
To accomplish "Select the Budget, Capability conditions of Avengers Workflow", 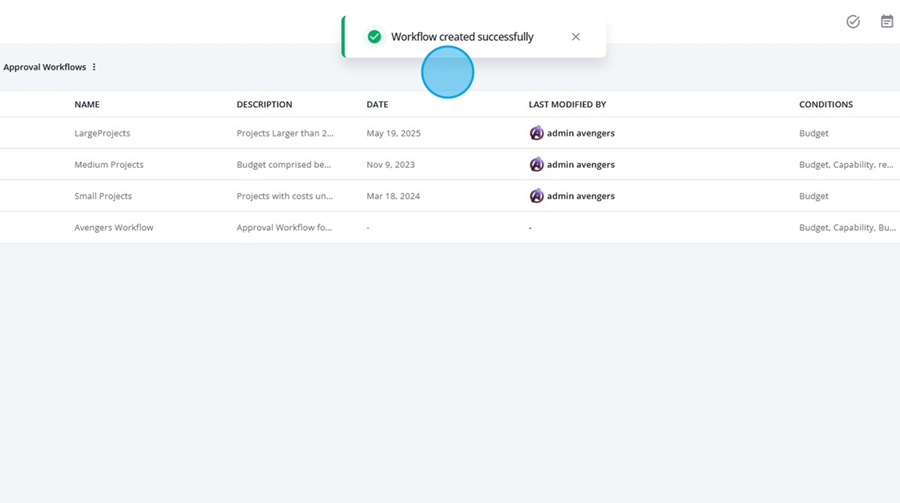I will (x=847, y=227).
